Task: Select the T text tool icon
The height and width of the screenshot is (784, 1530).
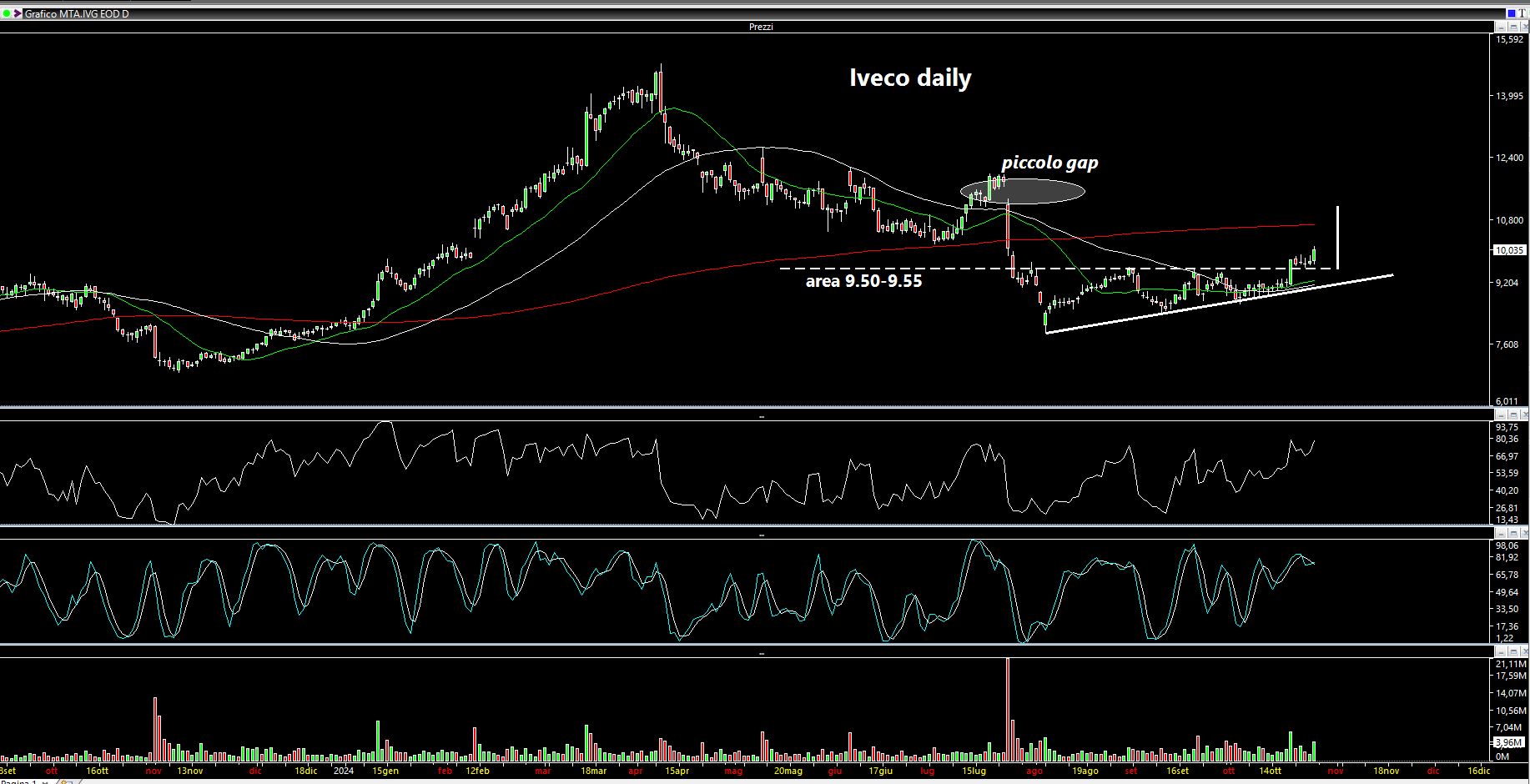Action: coord(1523,13)
